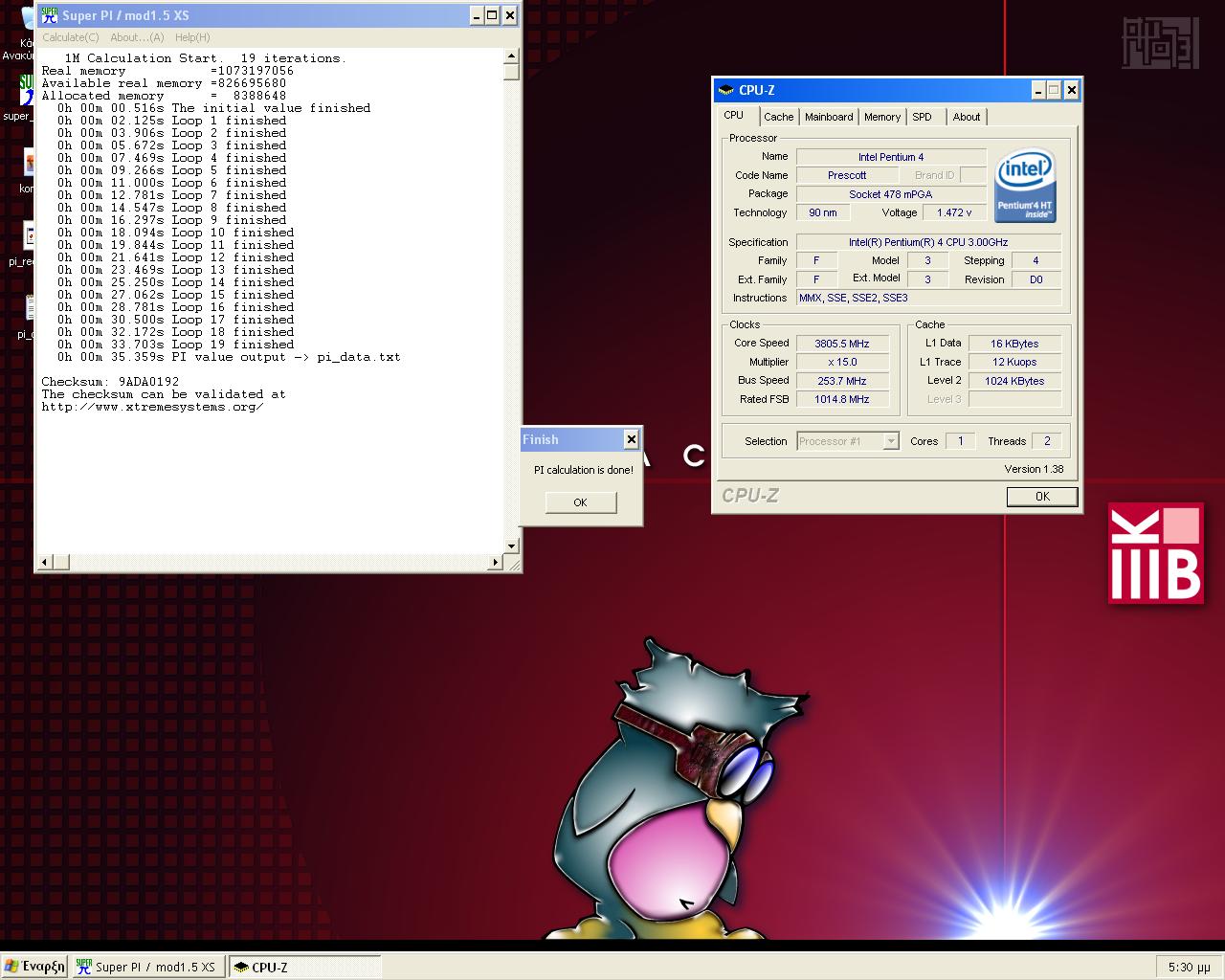Click the Multiplier value x 15.0

pos(842,362)
